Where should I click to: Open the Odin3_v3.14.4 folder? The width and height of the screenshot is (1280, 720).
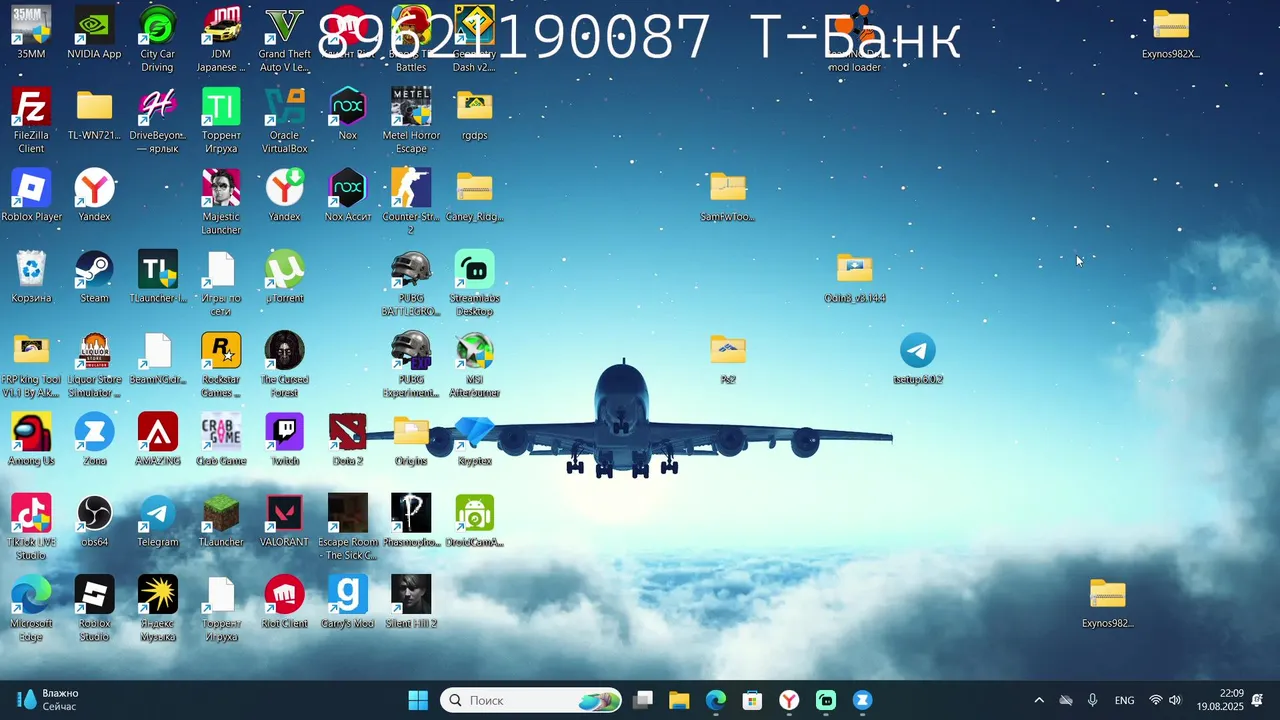854,277
